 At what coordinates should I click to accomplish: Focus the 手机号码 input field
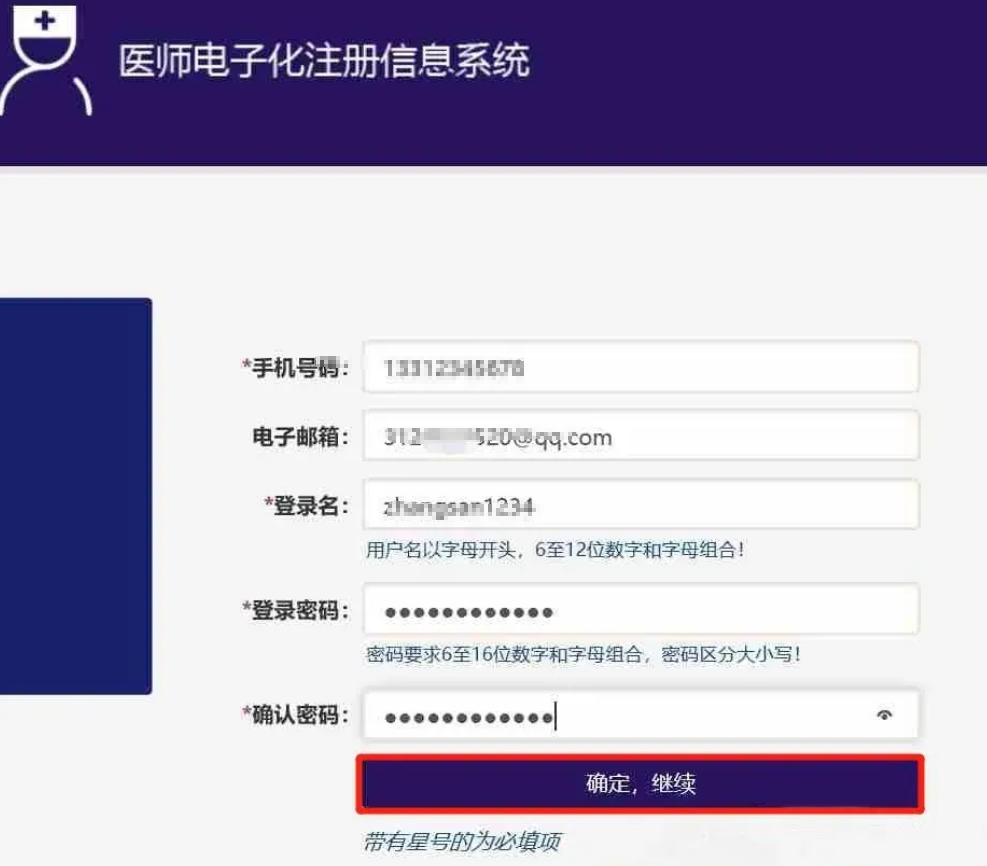(x=640, y=368)
